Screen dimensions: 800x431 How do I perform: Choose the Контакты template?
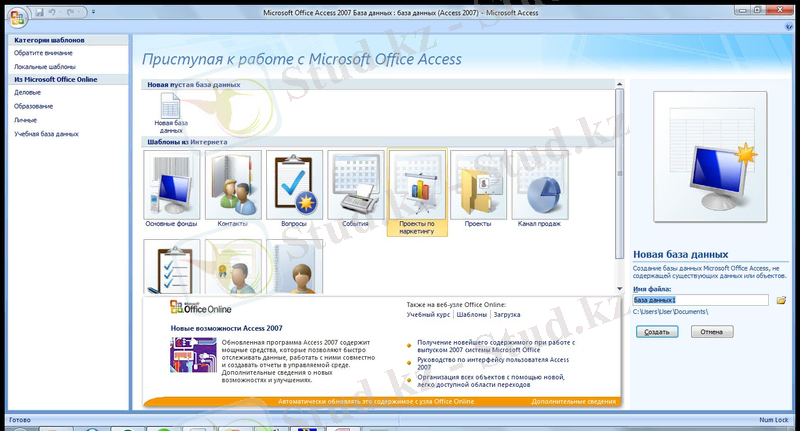pos(233,189)
